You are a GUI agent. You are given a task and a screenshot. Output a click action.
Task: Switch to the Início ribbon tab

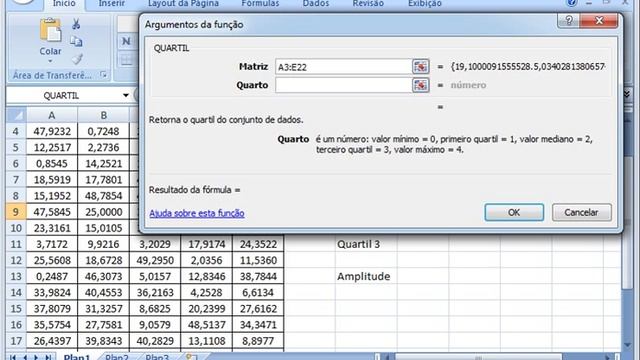click(64, 4)
